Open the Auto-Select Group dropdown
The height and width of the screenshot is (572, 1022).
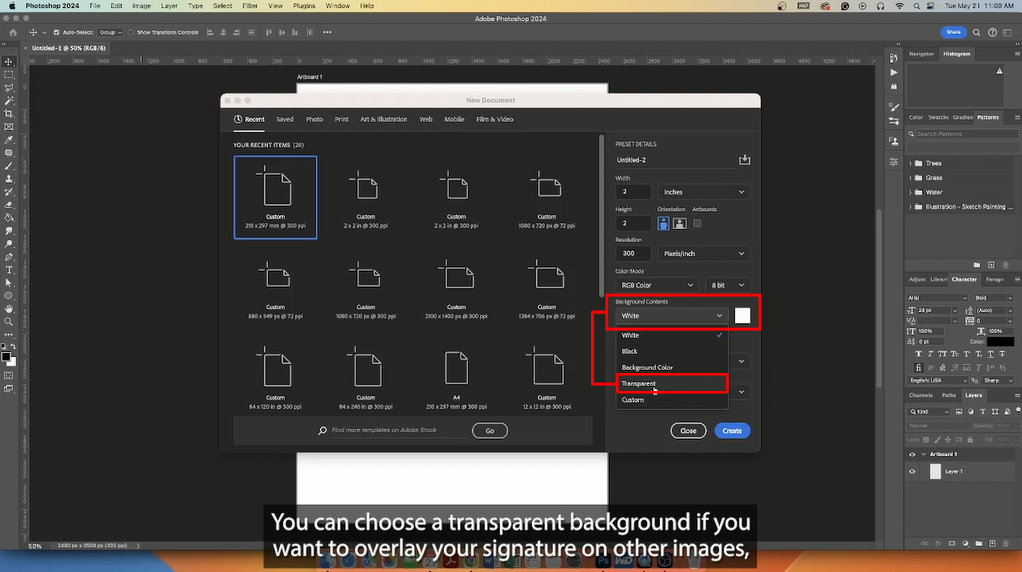110,32
